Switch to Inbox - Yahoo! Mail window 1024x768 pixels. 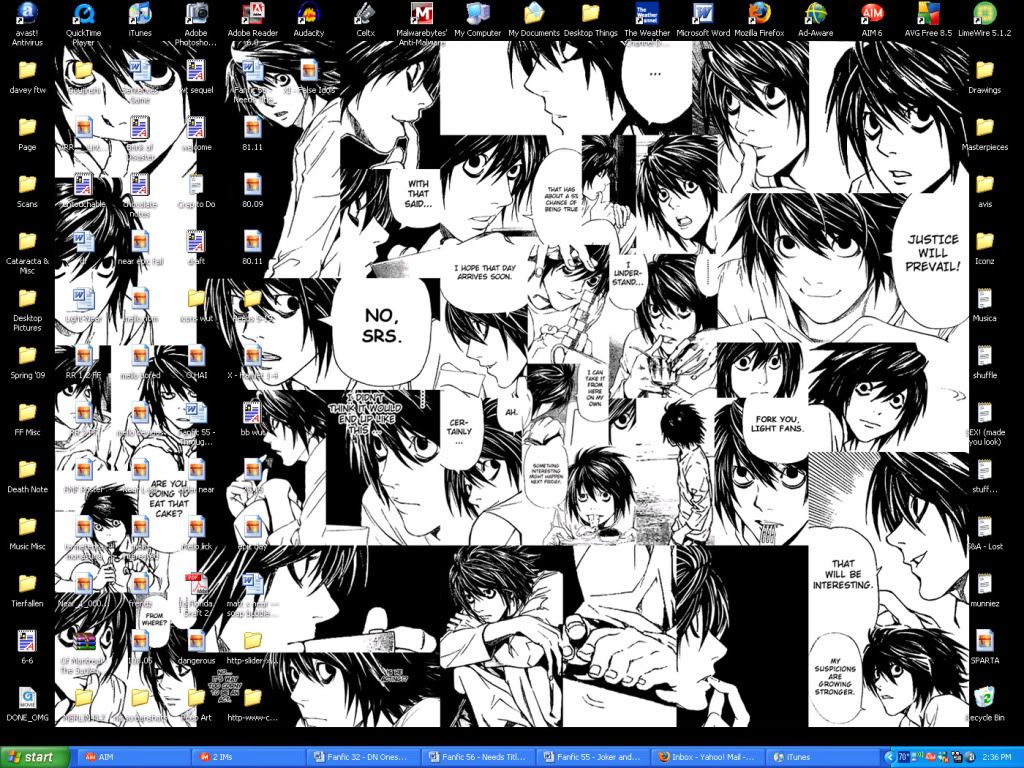pos(707,757)
